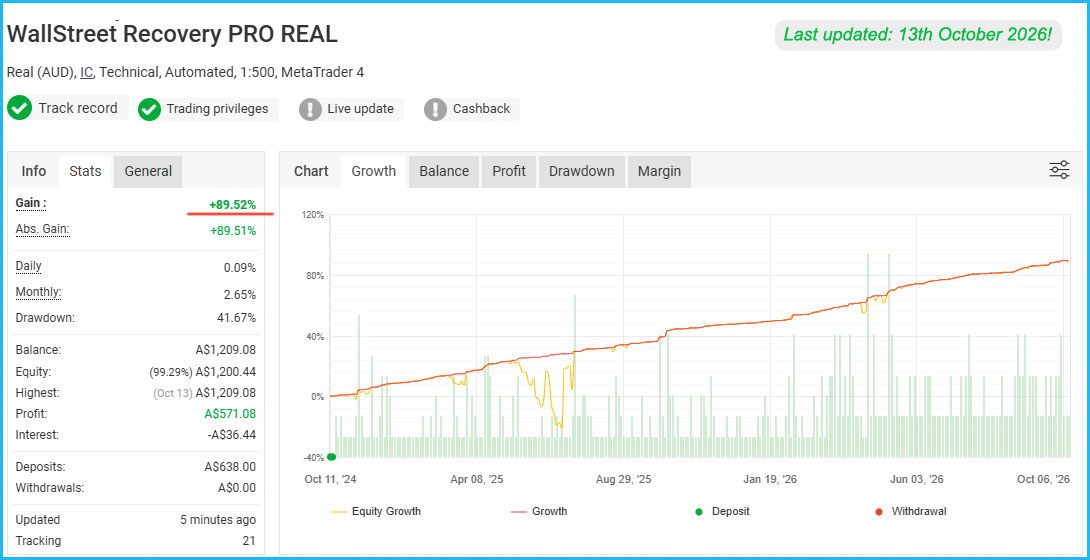Viewport: 1090px width, 560px height.
Task: Click the Oct 11, '24 axis date
Action: click(331, 479)
